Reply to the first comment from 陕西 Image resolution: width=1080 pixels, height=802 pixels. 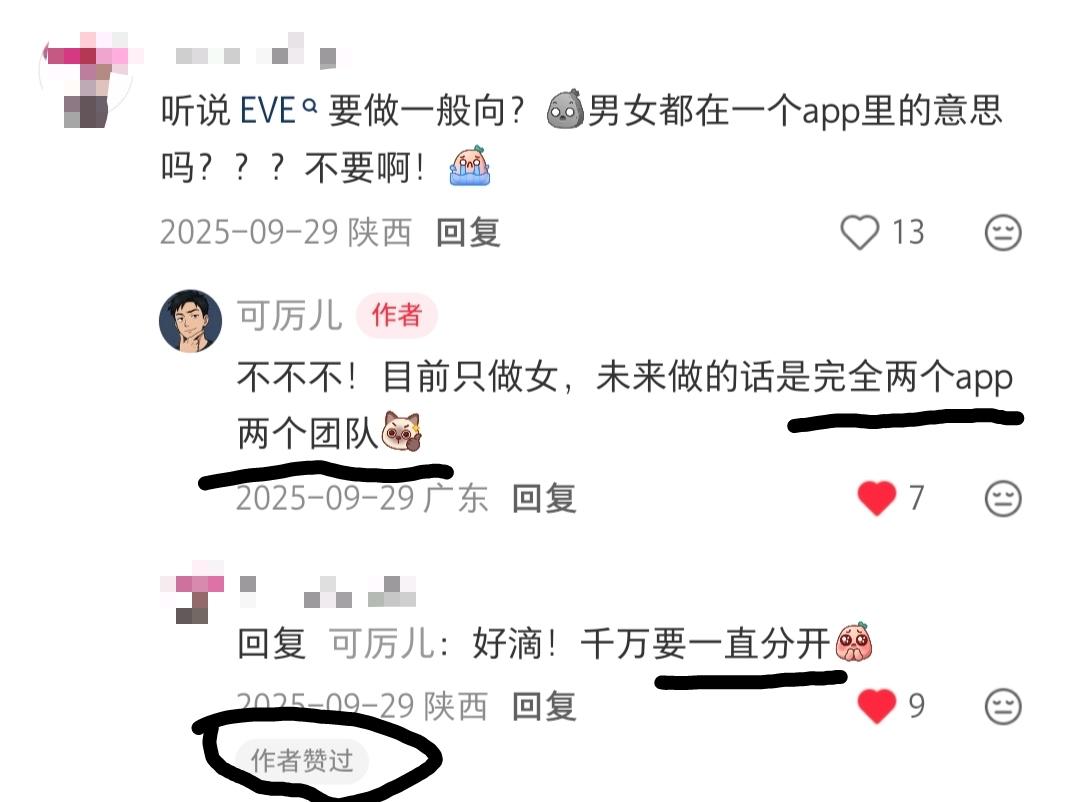click(x=468, y=232)
